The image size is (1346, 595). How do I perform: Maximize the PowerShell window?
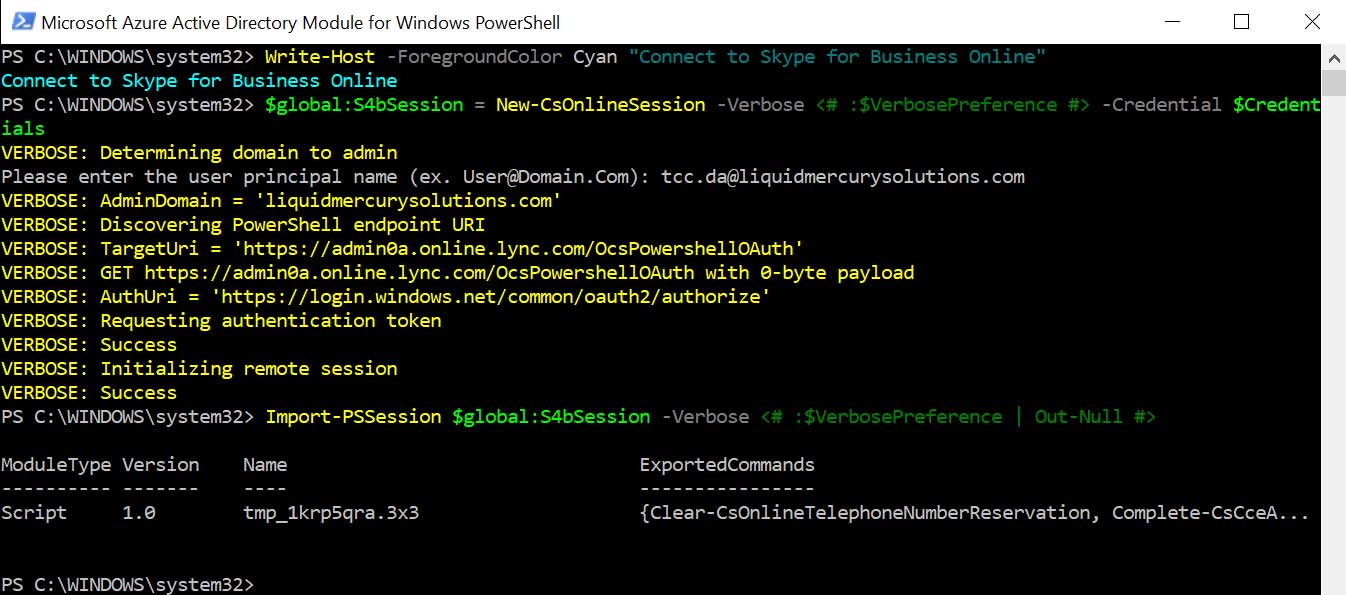[1241, 22]
